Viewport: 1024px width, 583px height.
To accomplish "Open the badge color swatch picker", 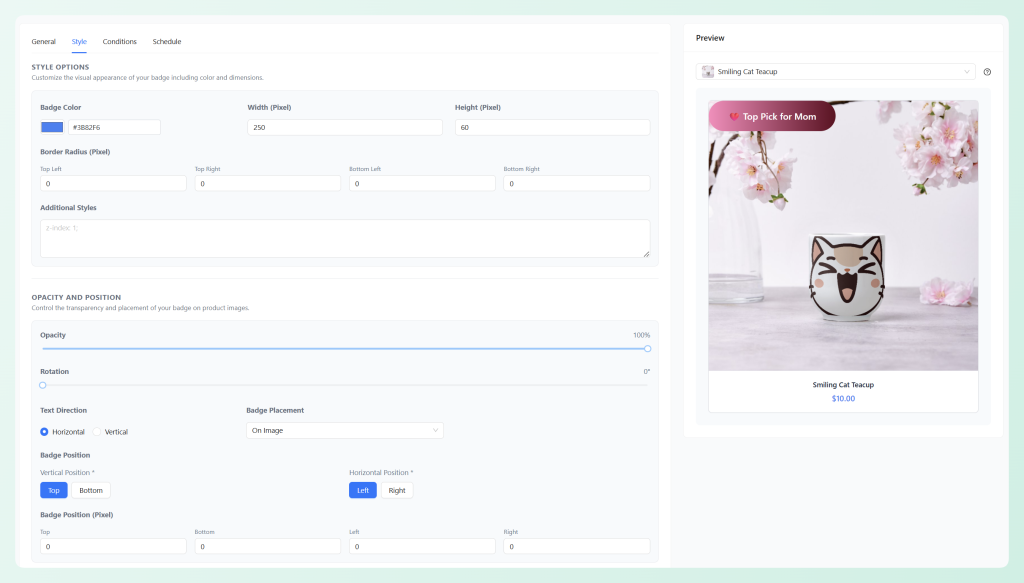I will [50, 127].
